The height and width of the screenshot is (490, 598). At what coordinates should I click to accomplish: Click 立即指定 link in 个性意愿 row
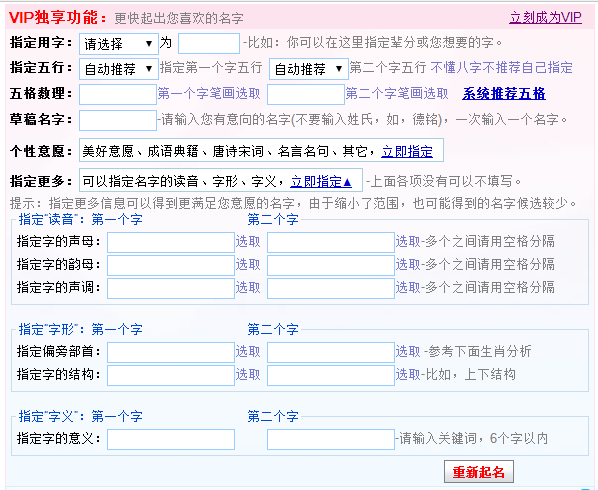click(407, 151)
